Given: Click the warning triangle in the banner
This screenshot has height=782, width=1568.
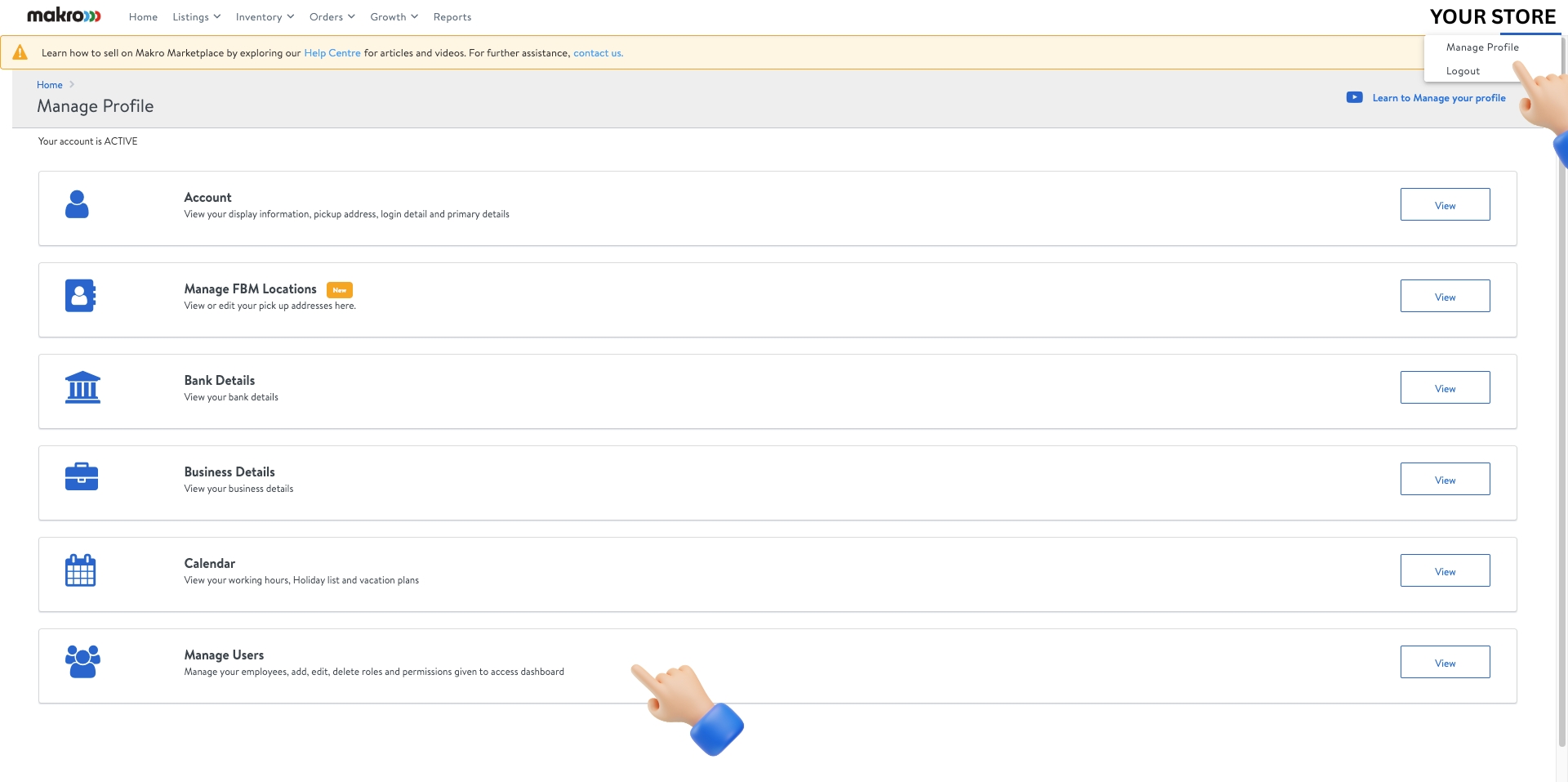Looking at the screenshot, I should coord(20,52).
